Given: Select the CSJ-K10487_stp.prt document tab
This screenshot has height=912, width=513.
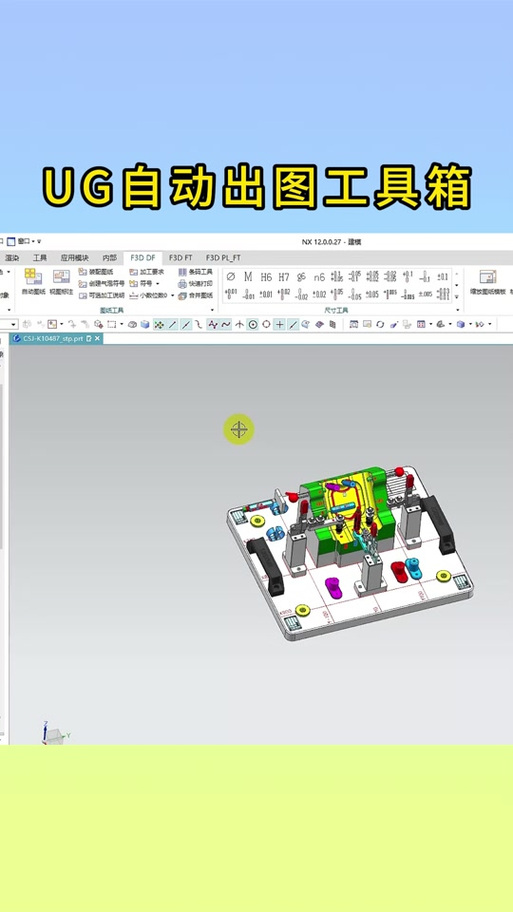Looking at the screenshot, I should (56, 339).
